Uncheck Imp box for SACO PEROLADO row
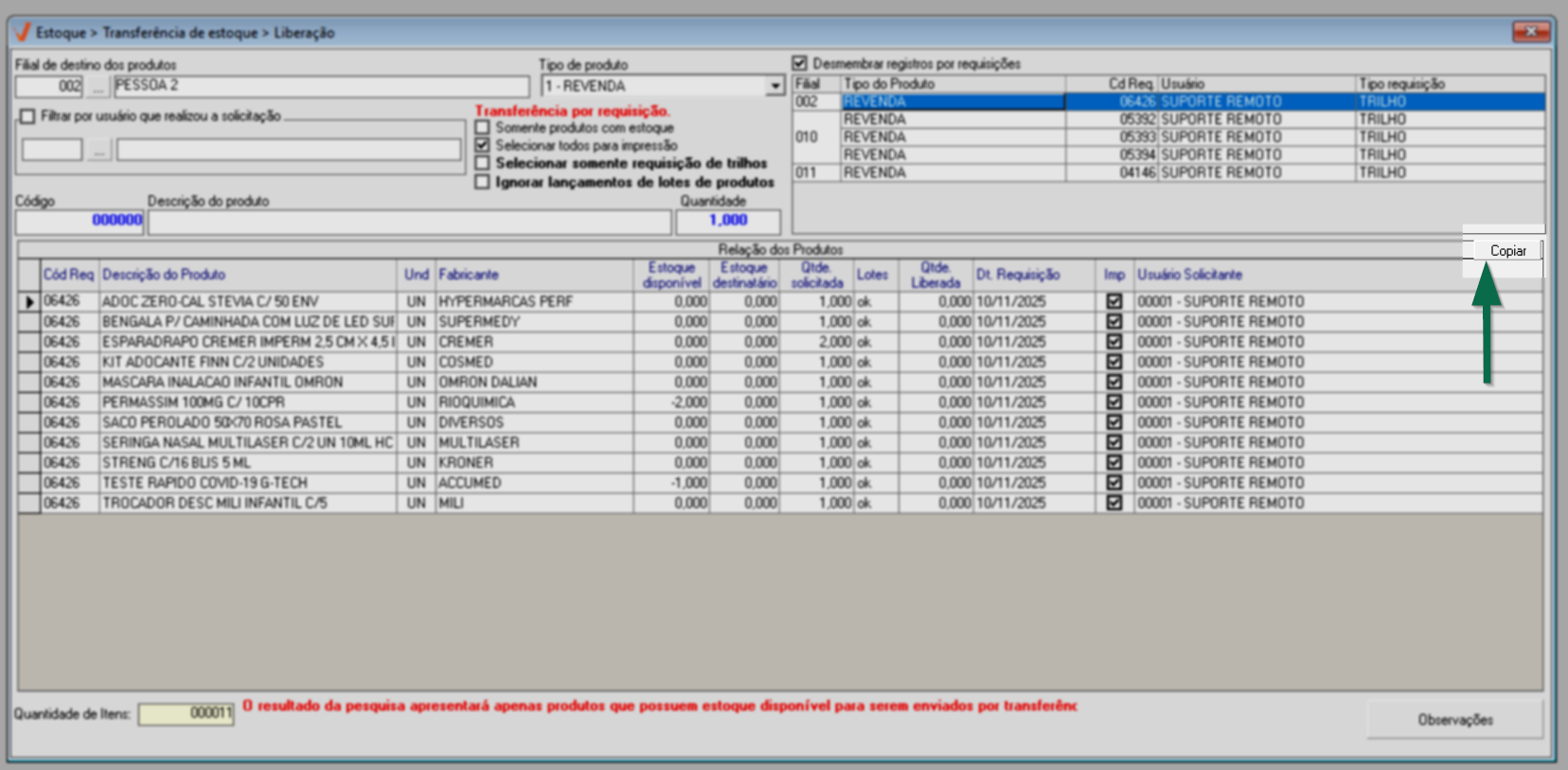This screenshot has height=770, width=1568. 1114,422
